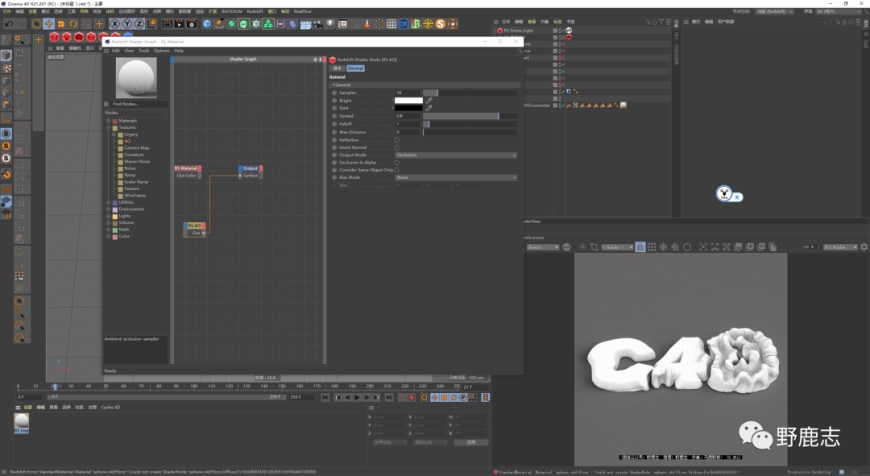Viewport: 870px width, 476px height.
Task: Click the Light bulb icon
Action: [x=330, y=24]
